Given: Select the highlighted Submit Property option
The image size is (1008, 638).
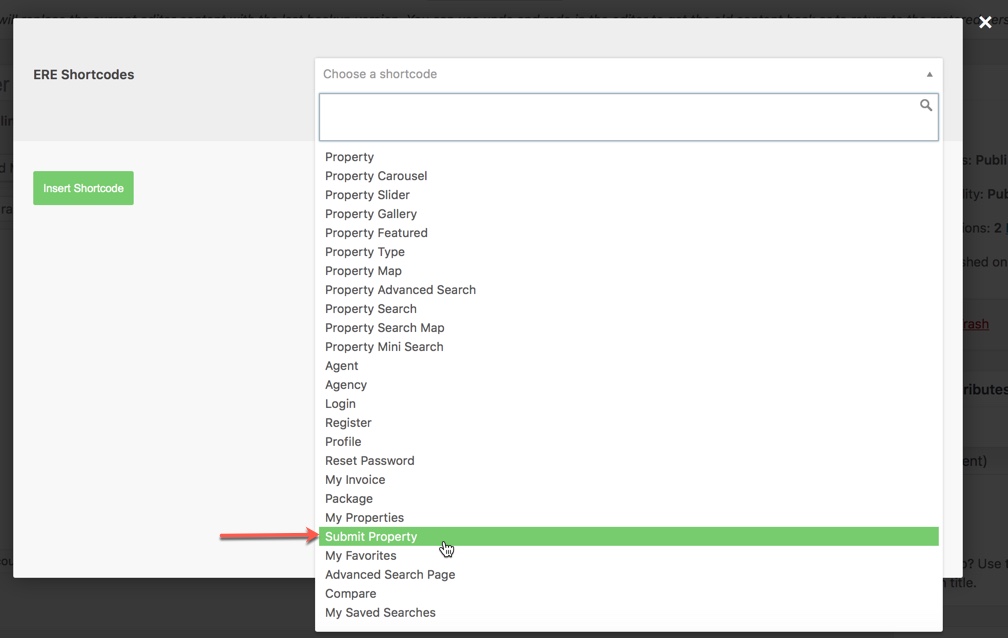Looking at the screenshot, I should (629, 536).
